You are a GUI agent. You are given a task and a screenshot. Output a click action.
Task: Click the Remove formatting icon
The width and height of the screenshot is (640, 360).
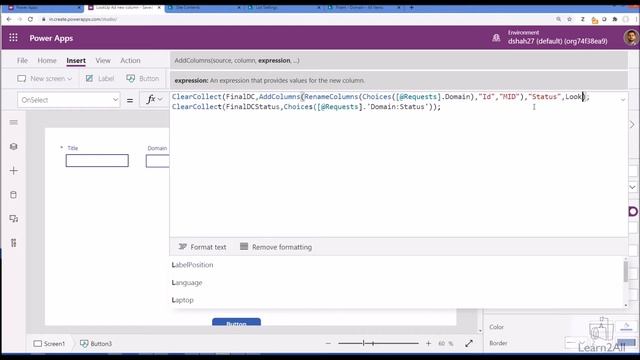(x=244, y=247)
